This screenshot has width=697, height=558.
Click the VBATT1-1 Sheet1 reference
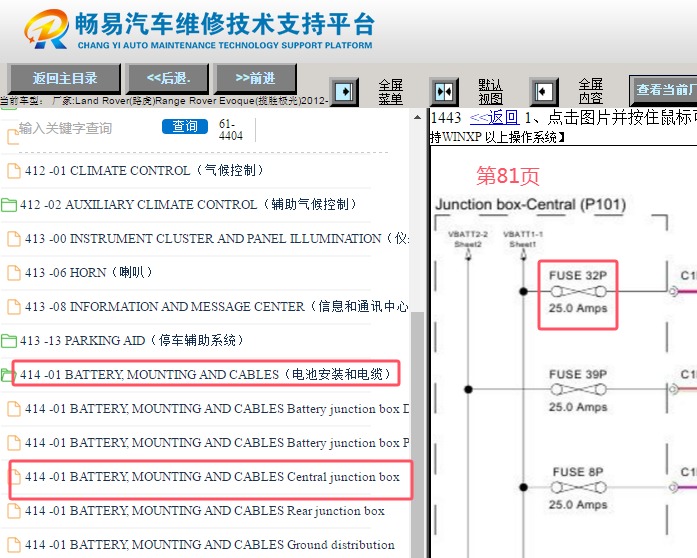click(523, 239)
